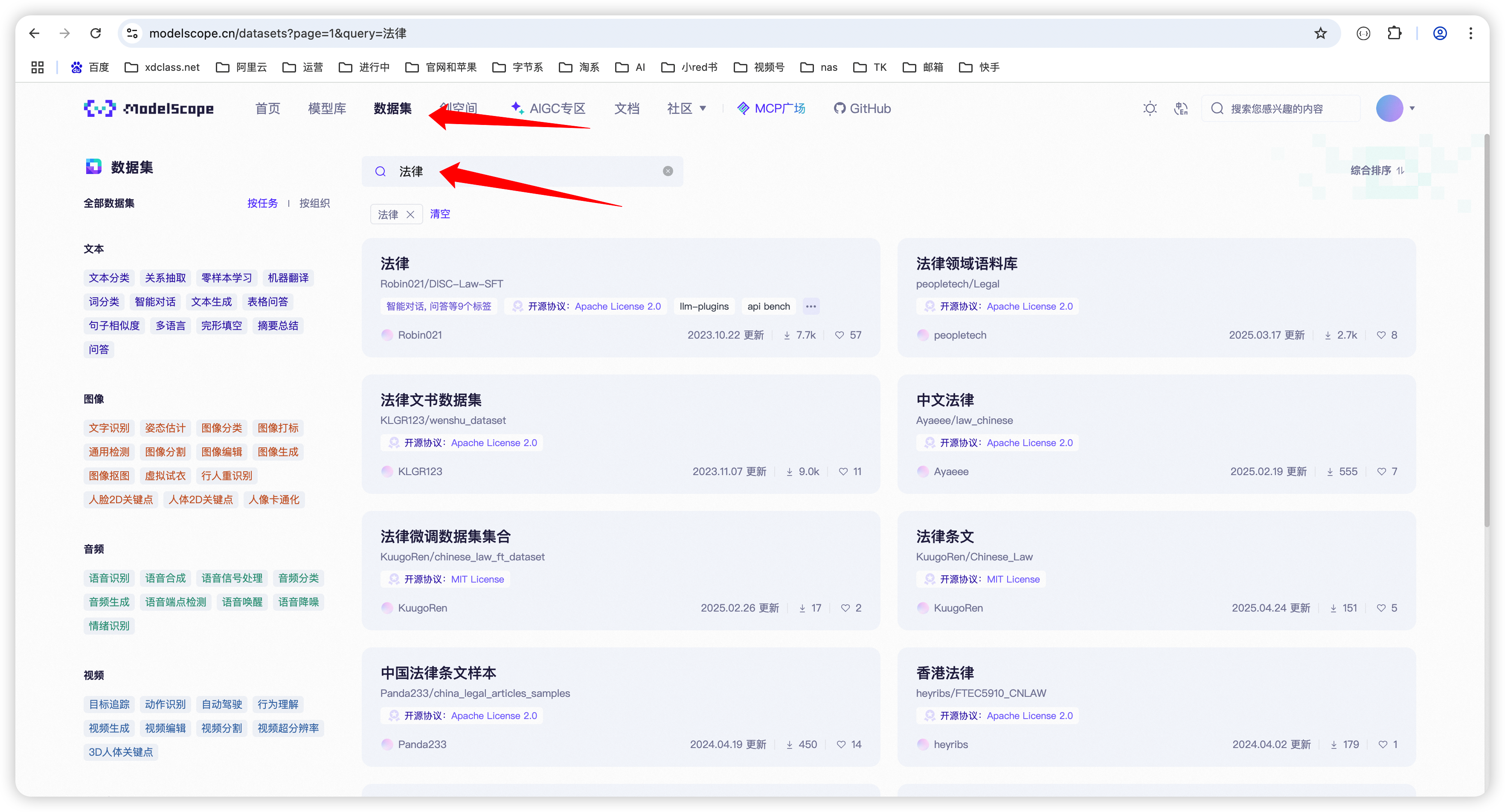Open the browser extensions puzzle icon
The width and height of the screenshot is (1505, 812).
pyautogui.click(x=1394, y=33)
